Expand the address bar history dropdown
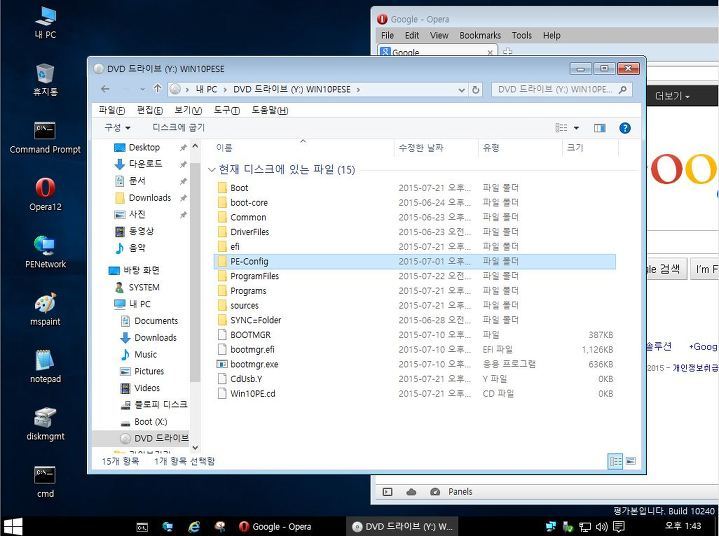 [x=462, y=90]
